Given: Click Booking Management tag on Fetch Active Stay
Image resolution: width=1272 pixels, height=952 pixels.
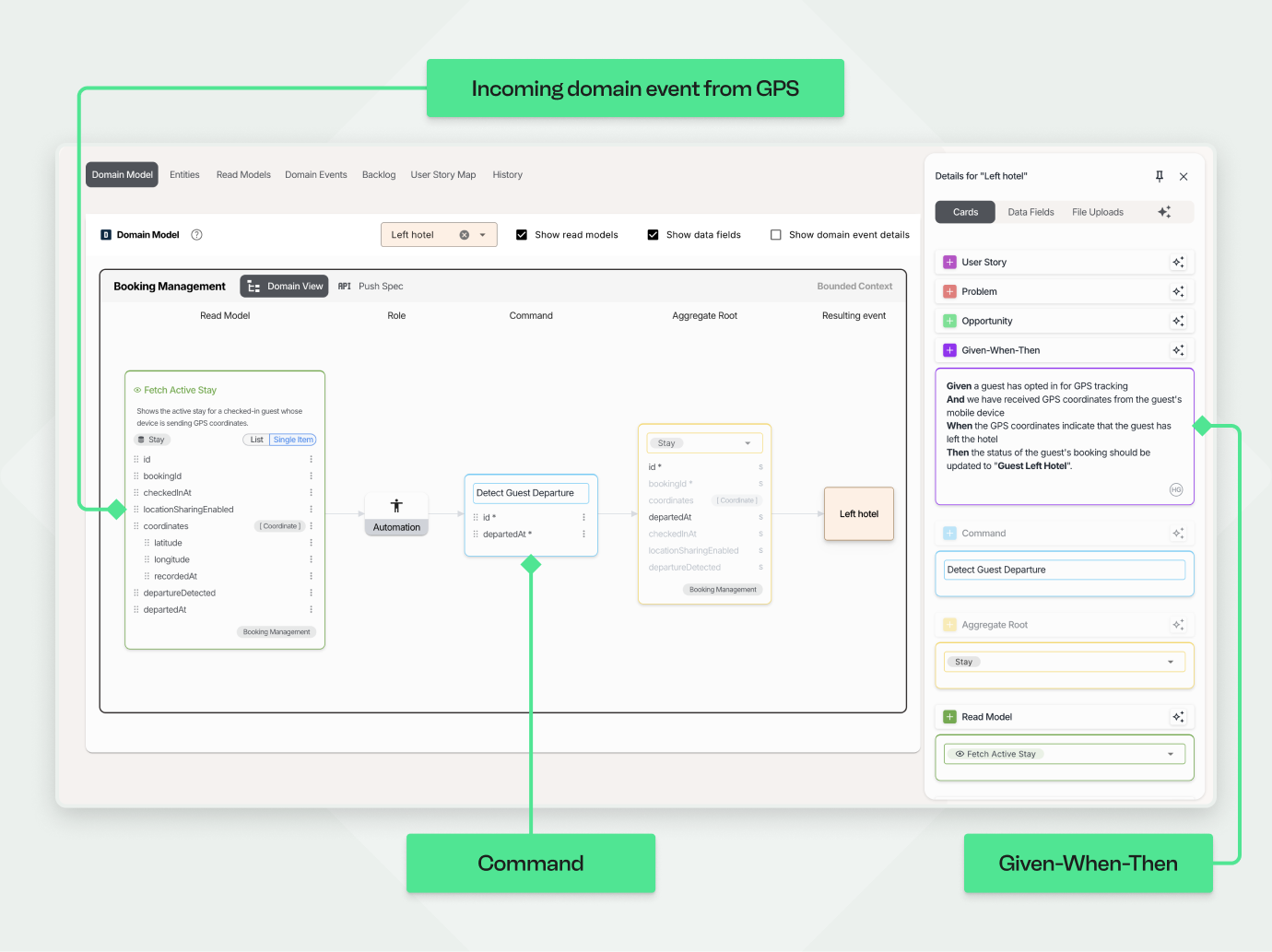Looking at the screenshot, I should (277, 632).
